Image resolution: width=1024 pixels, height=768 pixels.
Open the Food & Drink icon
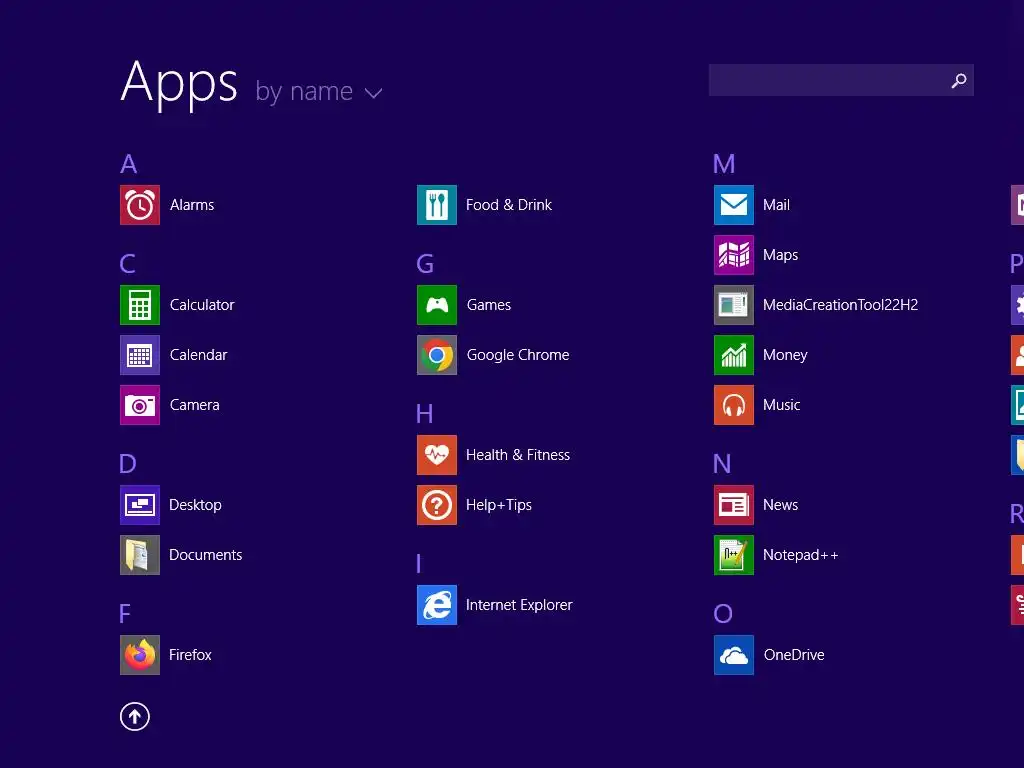click(x=437, y=205)
